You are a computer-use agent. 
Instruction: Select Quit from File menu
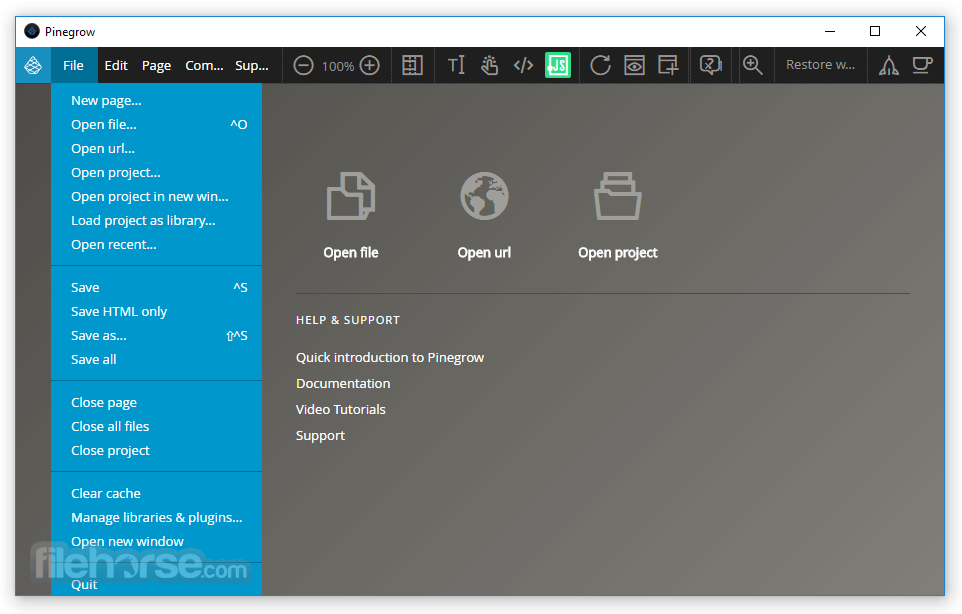[x=156, y=584]
